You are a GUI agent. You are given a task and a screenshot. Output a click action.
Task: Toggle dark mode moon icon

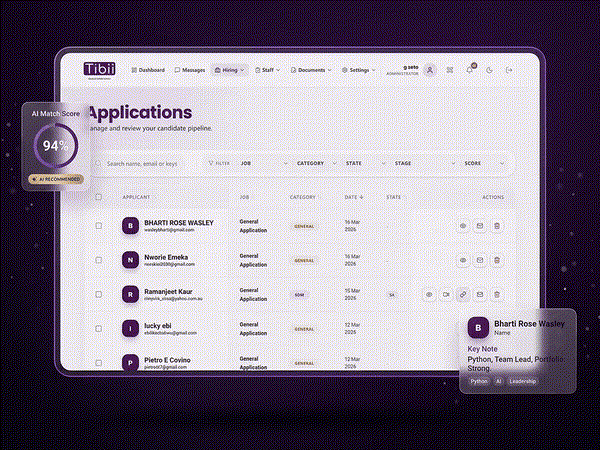(x=489, y=70)
